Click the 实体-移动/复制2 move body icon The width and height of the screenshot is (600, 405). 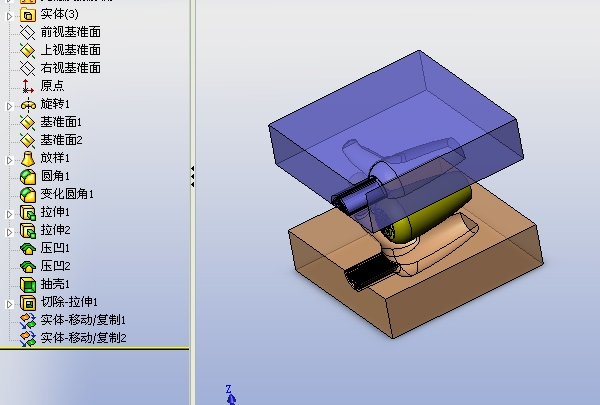click(28, 339)
